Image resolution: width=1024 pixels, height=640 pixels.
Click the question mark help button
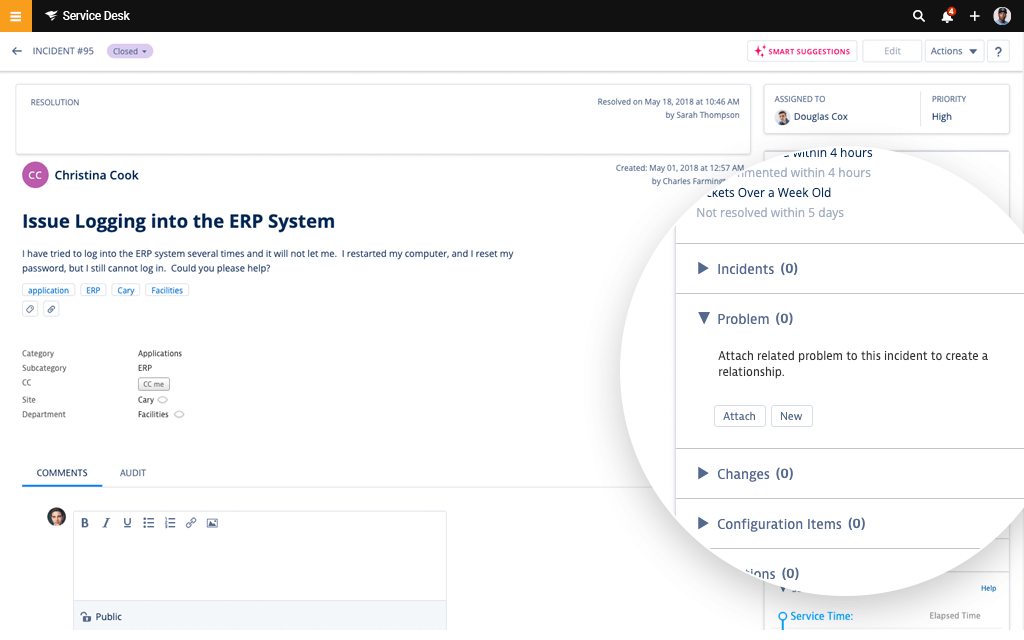[998, 51]
